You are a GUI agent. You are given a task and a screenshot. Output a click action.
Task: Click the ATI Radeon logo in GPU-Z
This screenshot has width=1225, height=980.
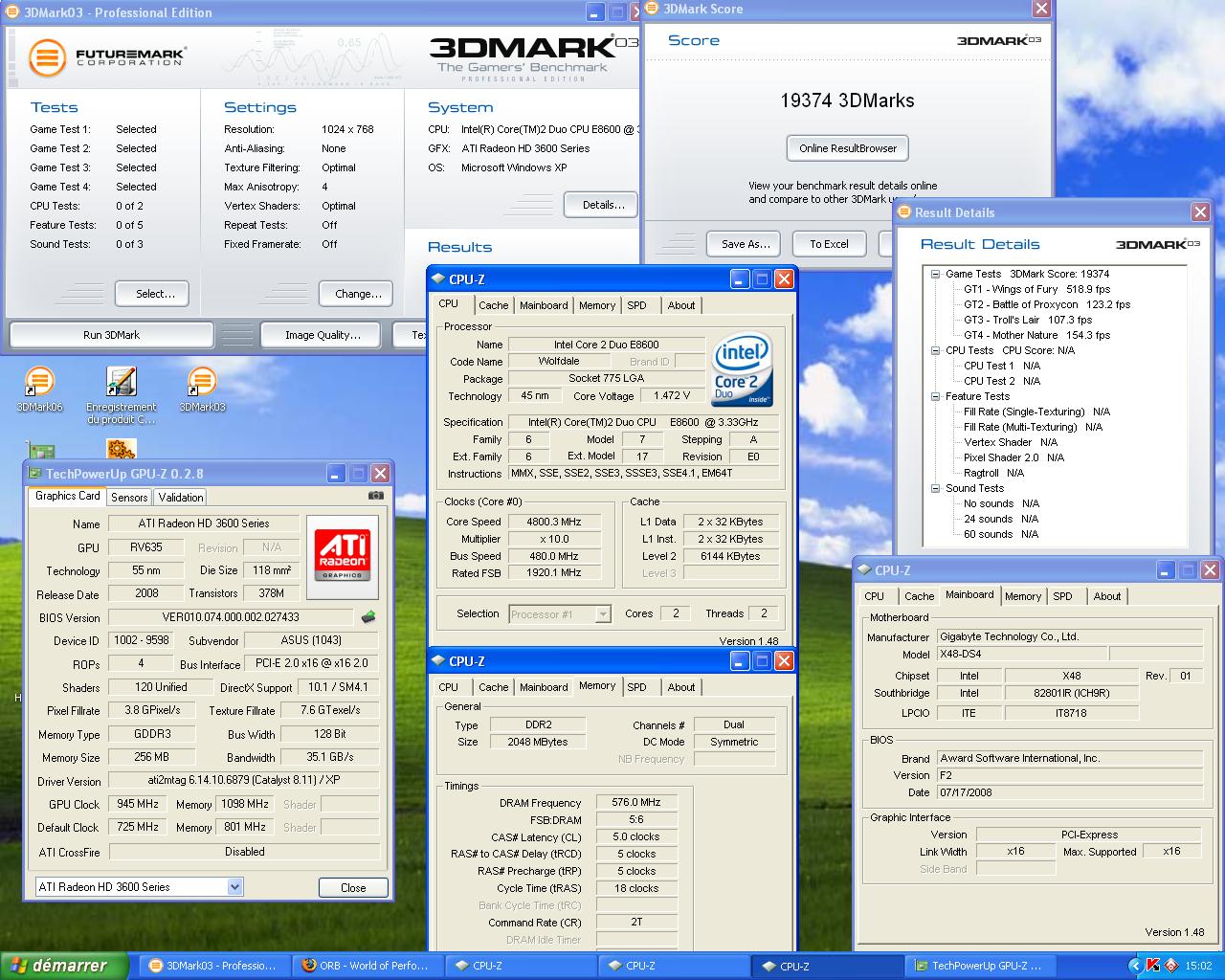(x=342, y=557)
